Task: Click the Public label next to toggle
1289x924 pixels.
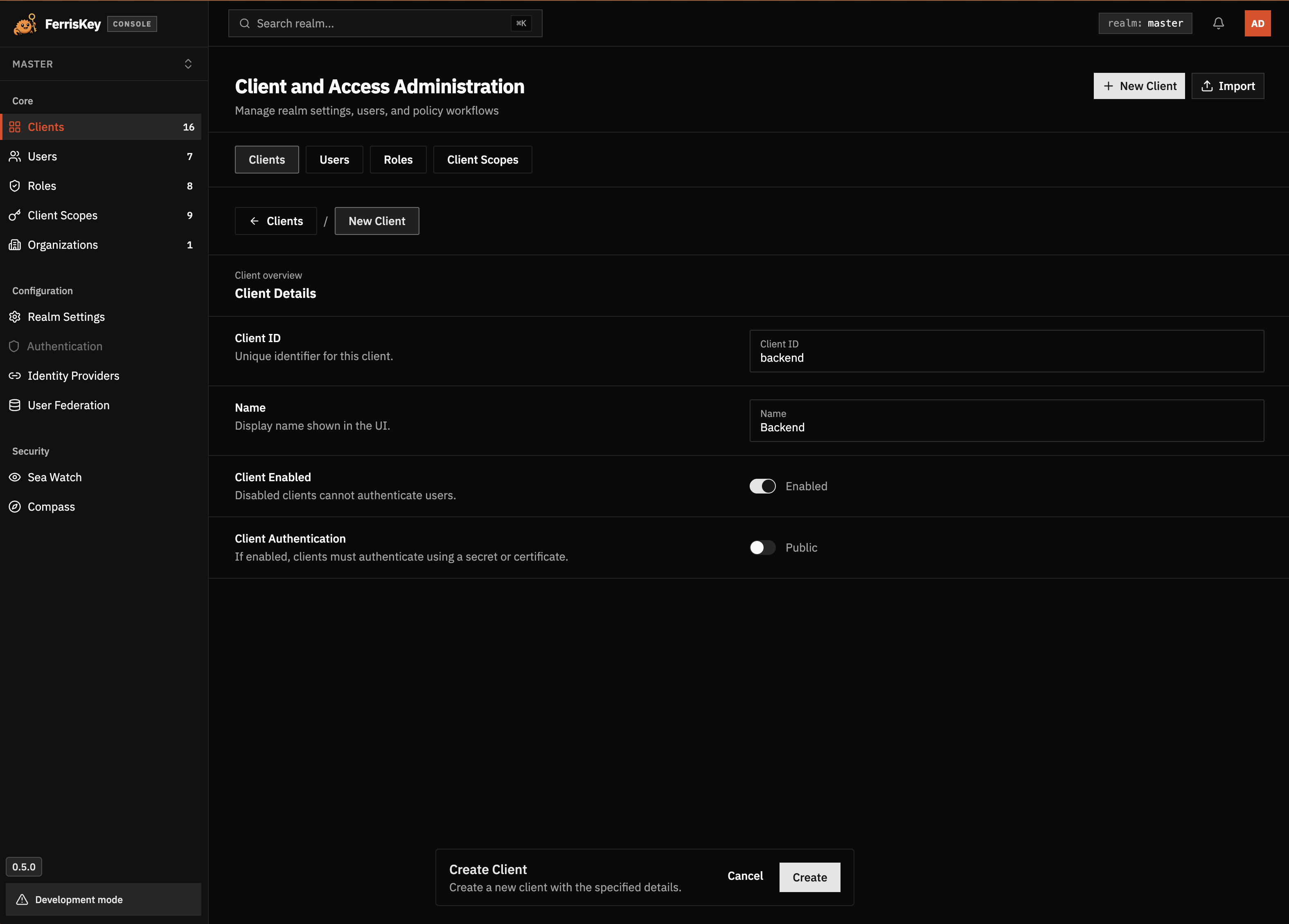Action: click(x=801, y=548)
